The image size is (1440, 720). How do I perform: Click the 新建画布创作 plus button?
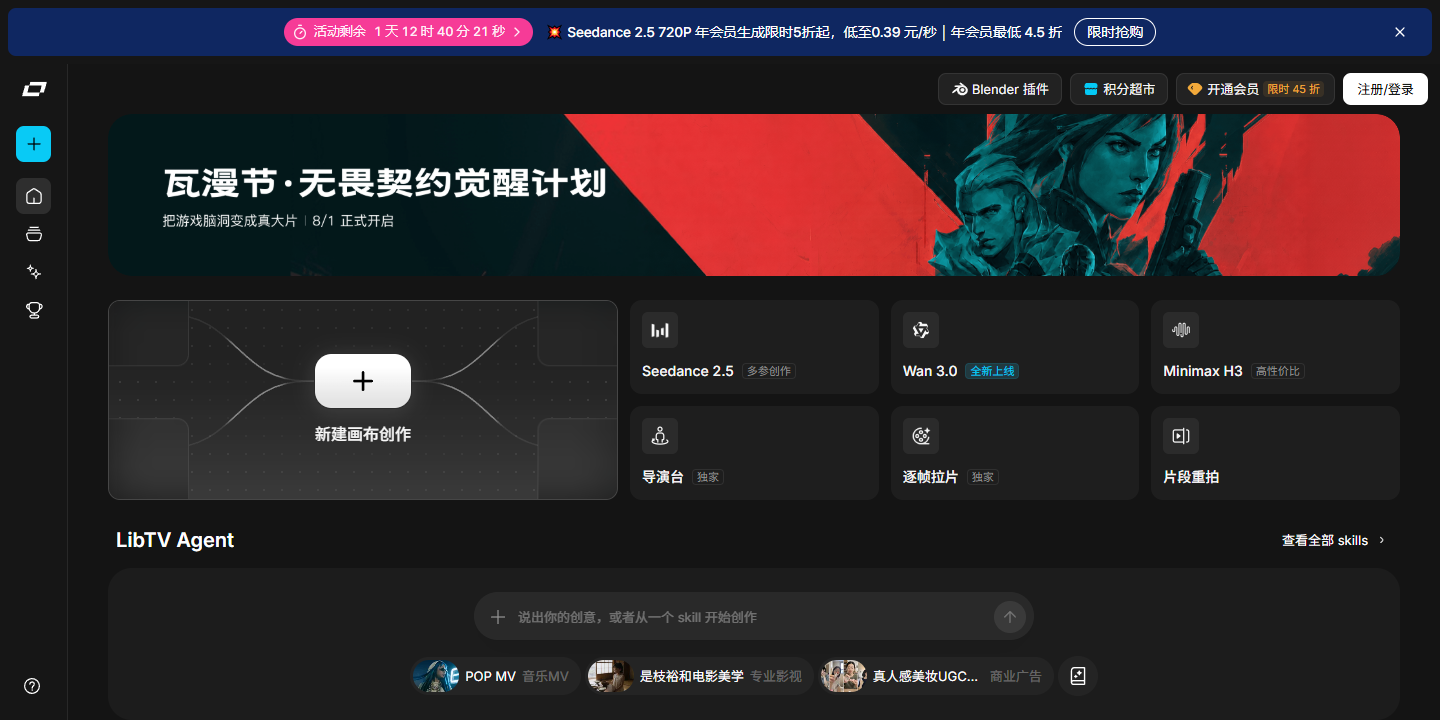(x=363, y=381)
